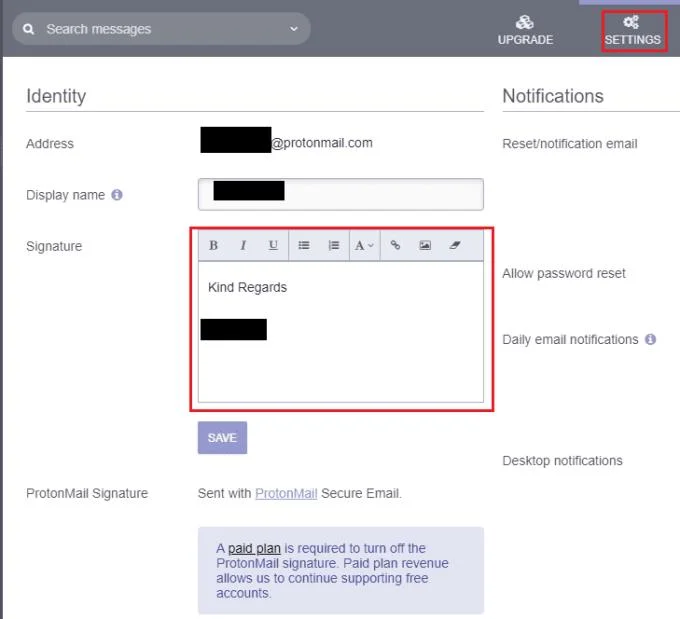Apply italic formatting in signature editor
The height and width of the screenshot is (619, 680).
[x=243, y=246]
